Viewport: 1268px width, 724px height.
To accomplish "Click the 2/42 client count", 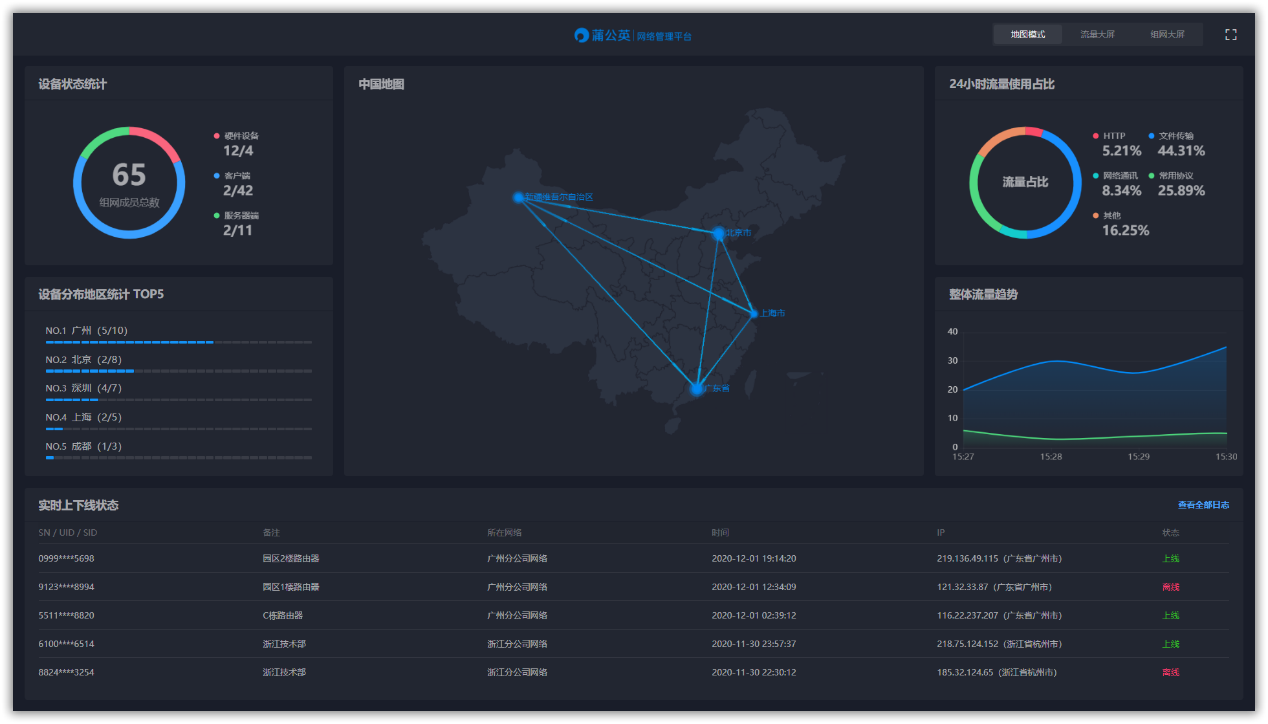I will [238, 191].
